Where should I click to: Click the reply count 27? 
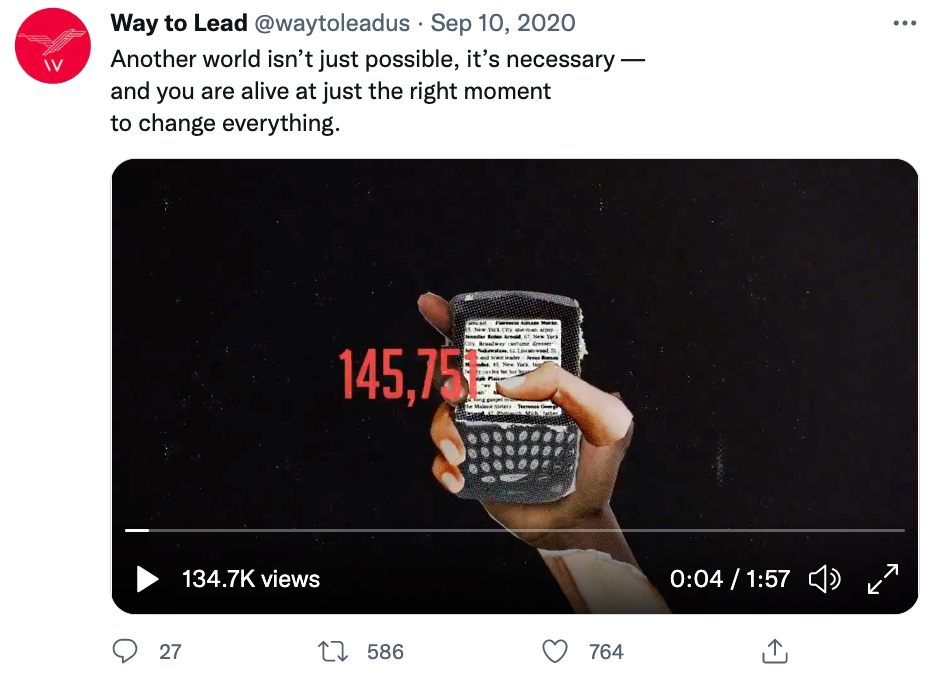(171, 652)
